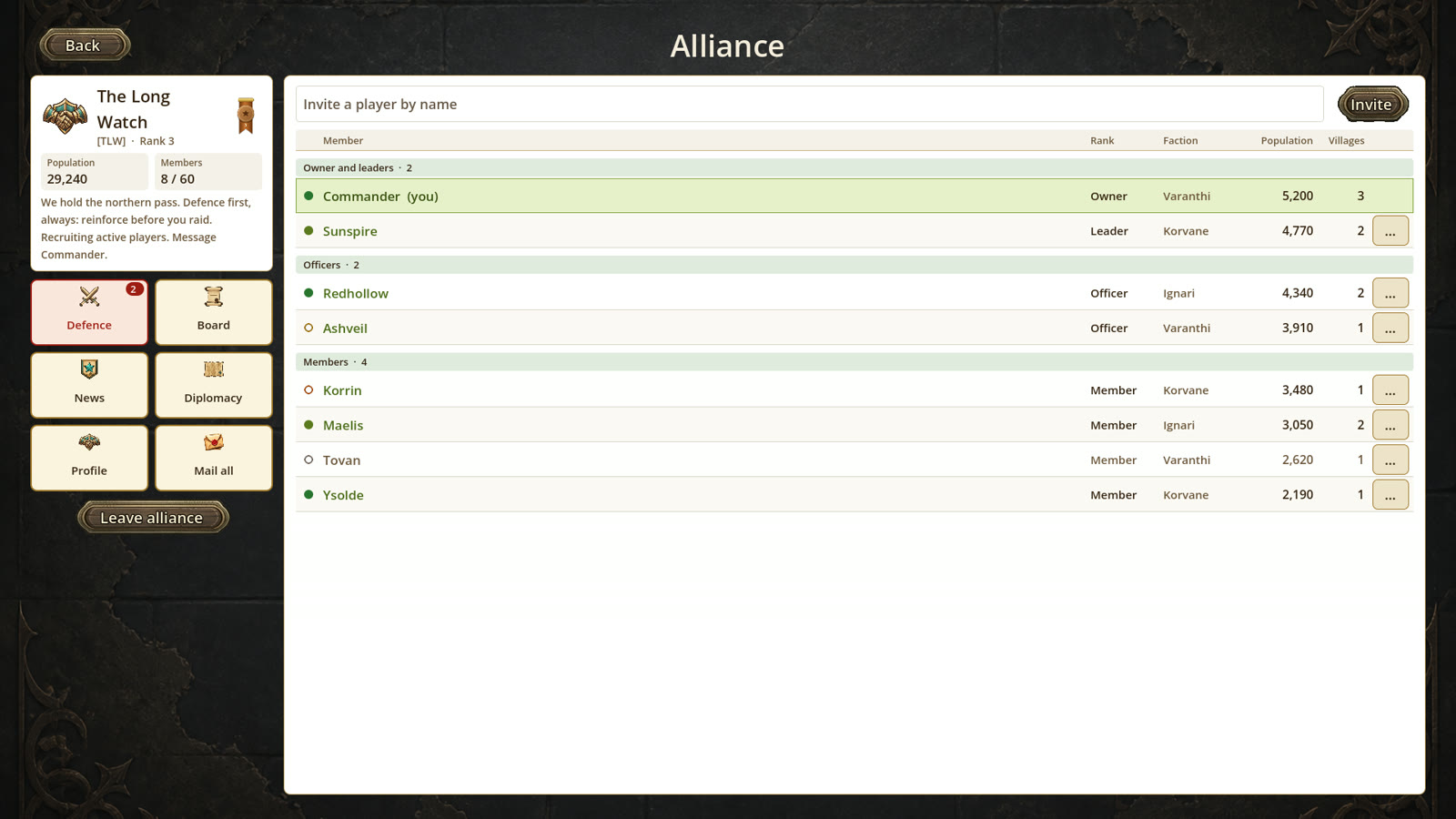The height and width of the screenshot is (819, 1456).
Task: Open Sunspire's player profile link
Action: point(349,231)
